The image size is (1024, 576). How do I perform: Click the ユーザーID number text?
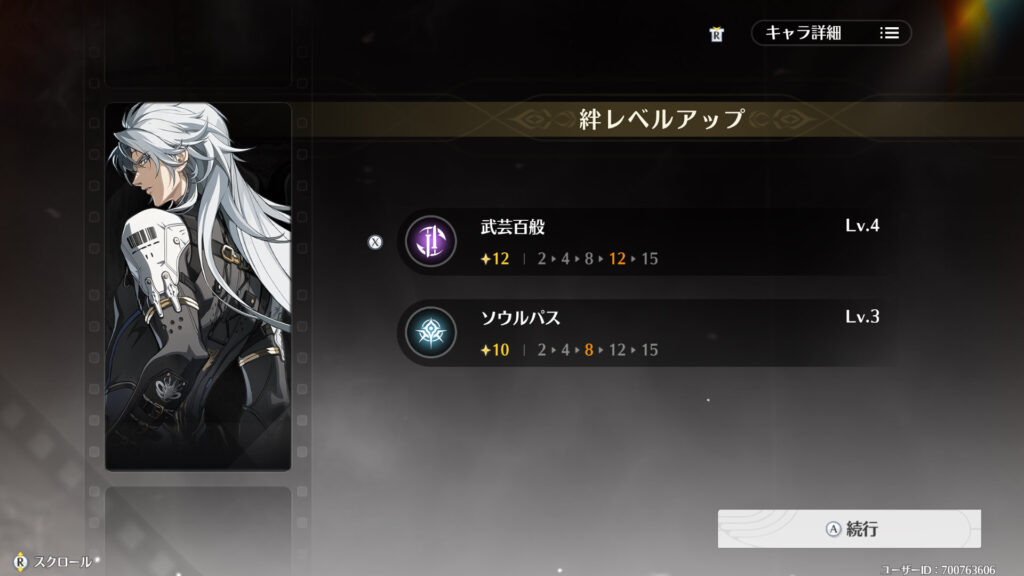pyautogui.click(x=968, y=570)
